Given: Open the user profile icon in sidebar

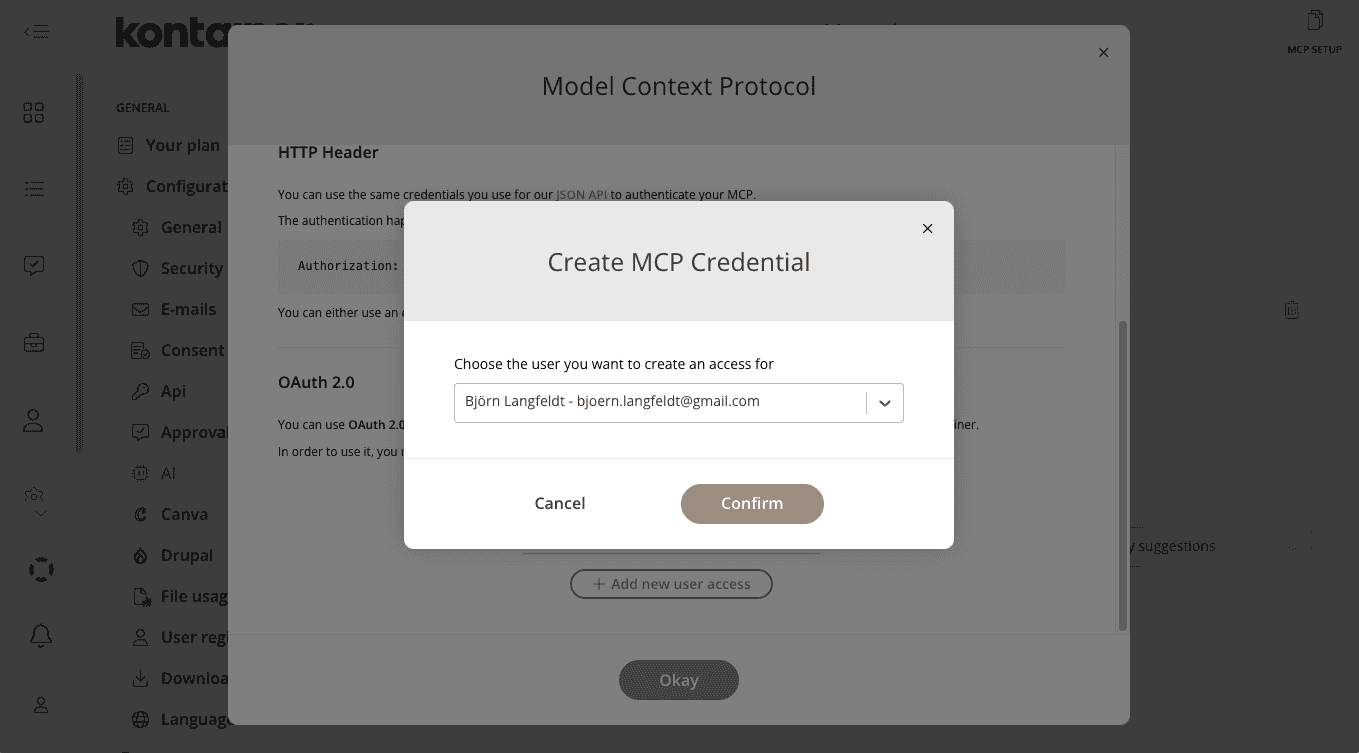Looking at the screenshot, I should click(33, 420).
